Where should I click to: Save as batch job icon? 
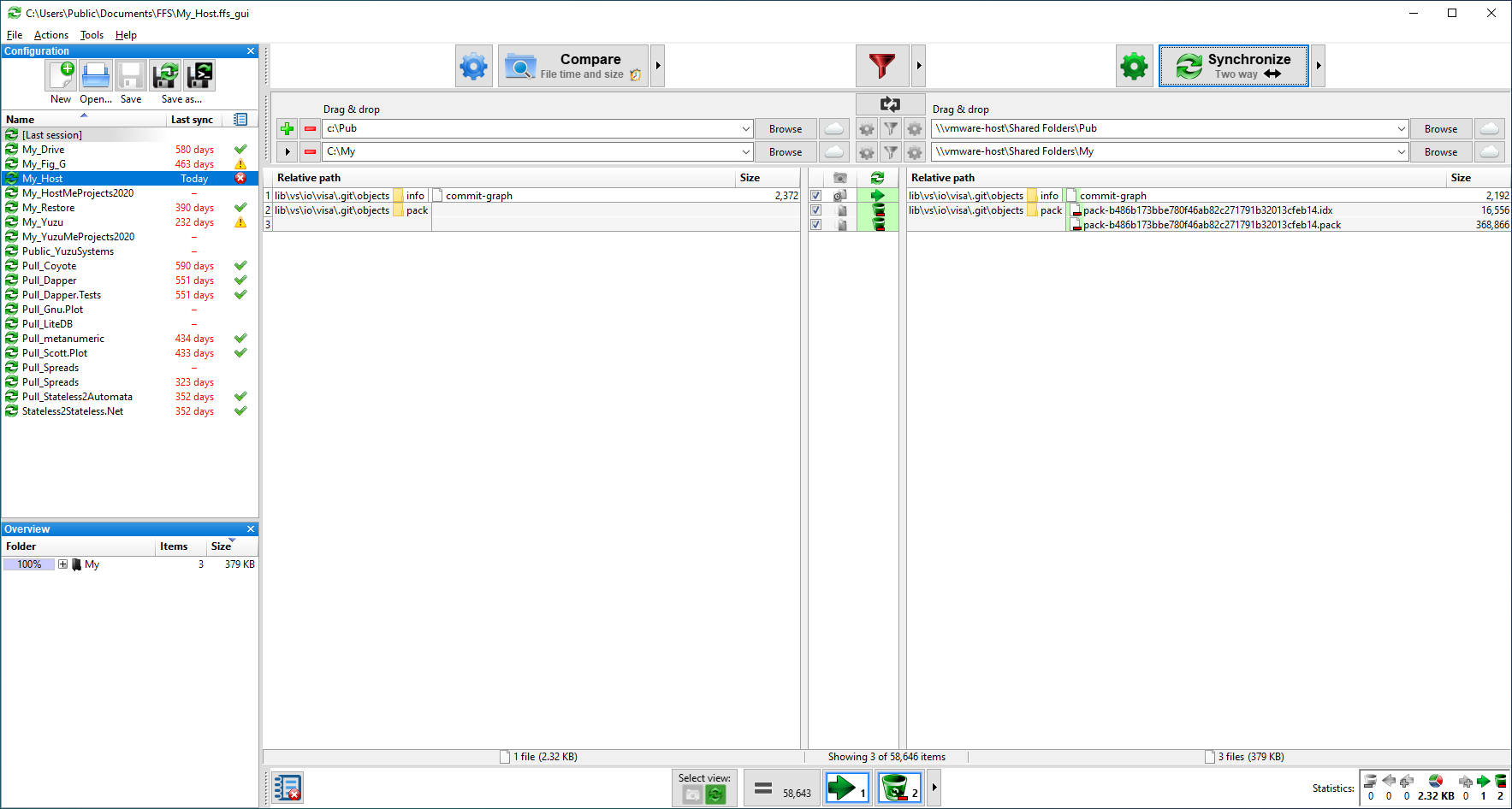(x=199, y=76)
